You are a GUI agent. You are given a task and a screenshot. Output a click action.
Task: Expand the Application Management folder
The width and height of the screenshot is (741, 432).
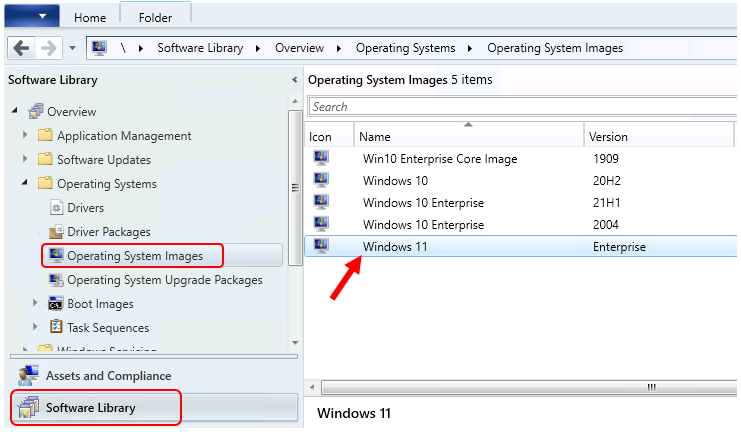point(25,135)
